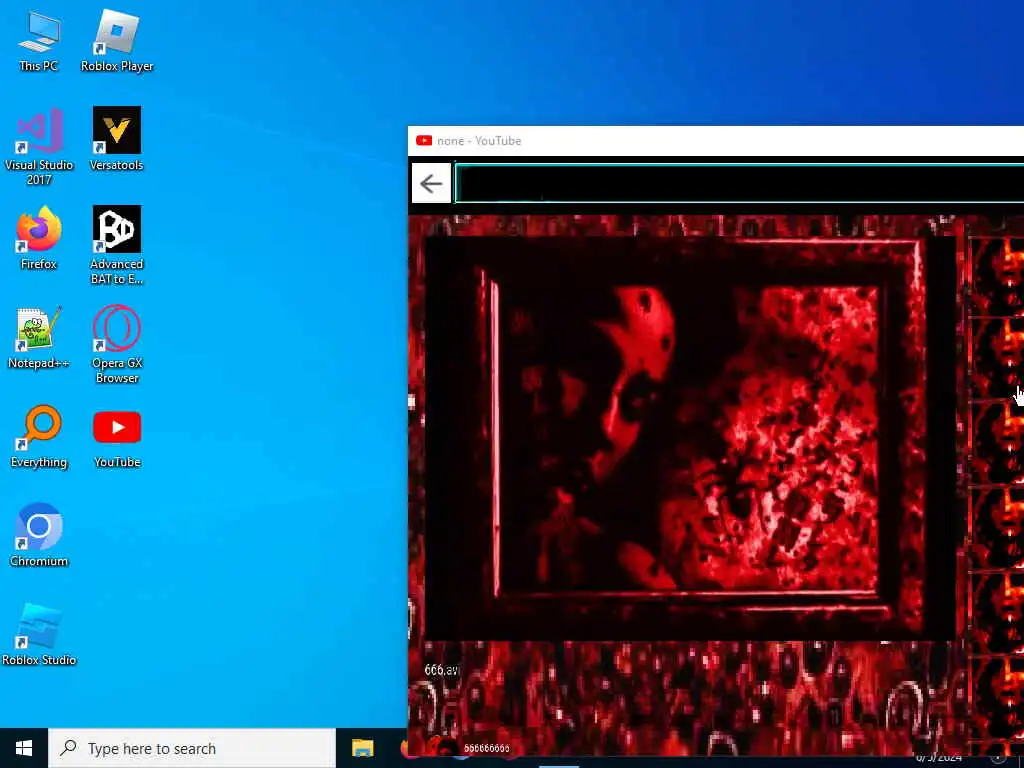The width and height of the screenshot is (1024, 768).
Task: Click the '66666666' channel name text
Action: 487,748
